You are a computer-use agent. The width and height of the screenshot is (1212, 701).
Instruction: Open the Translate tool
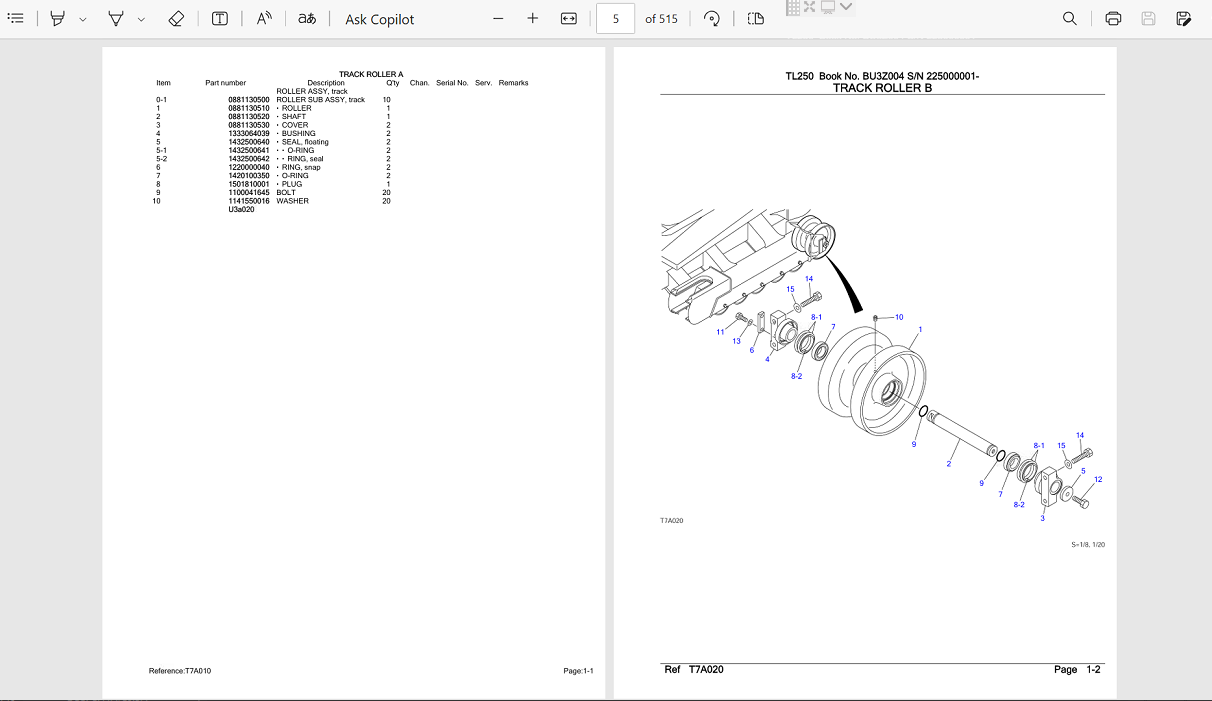pyautogui.click(x=307, y=18)
